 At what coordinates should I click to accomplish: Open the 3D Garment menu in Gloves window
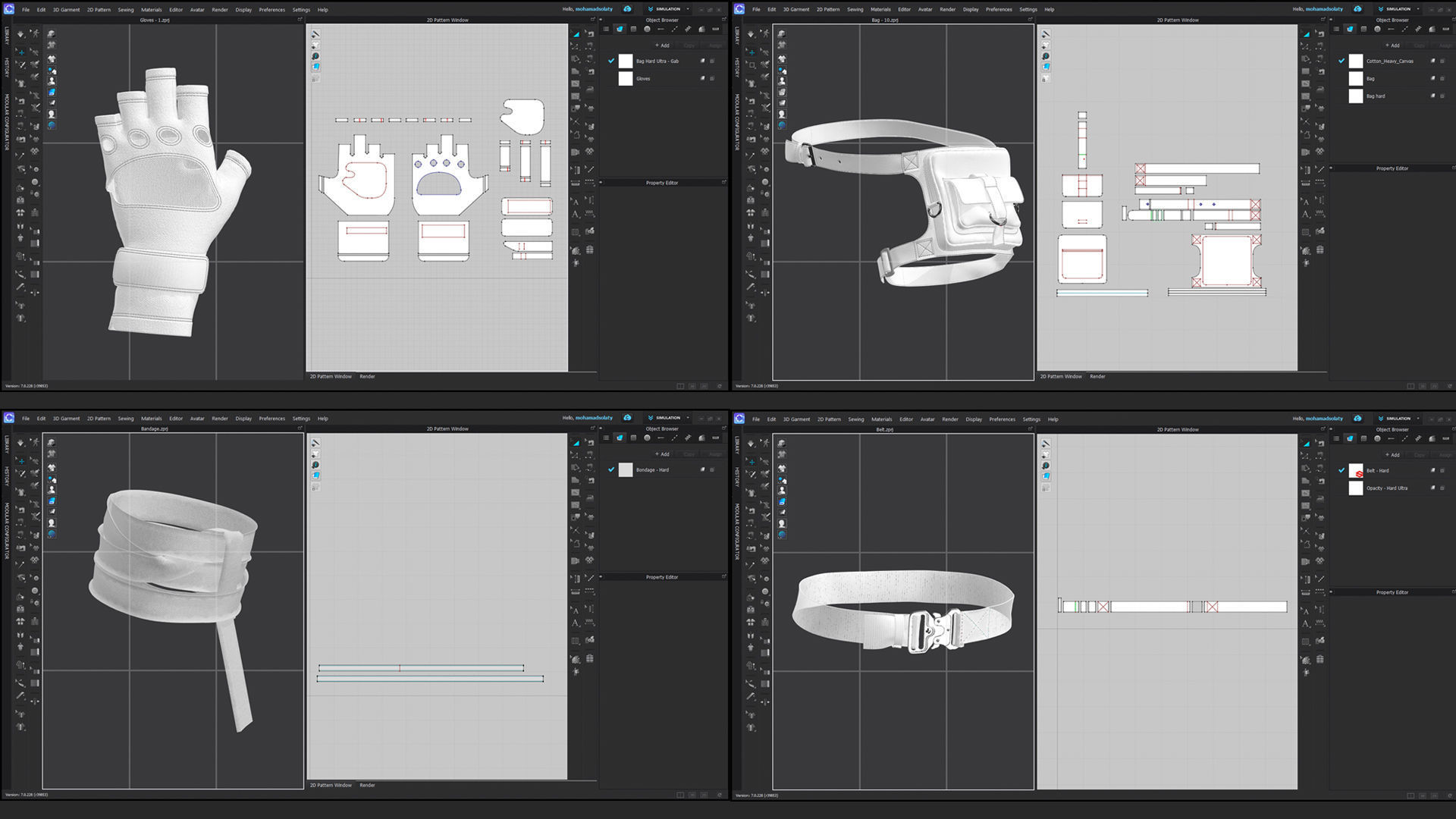66,10
